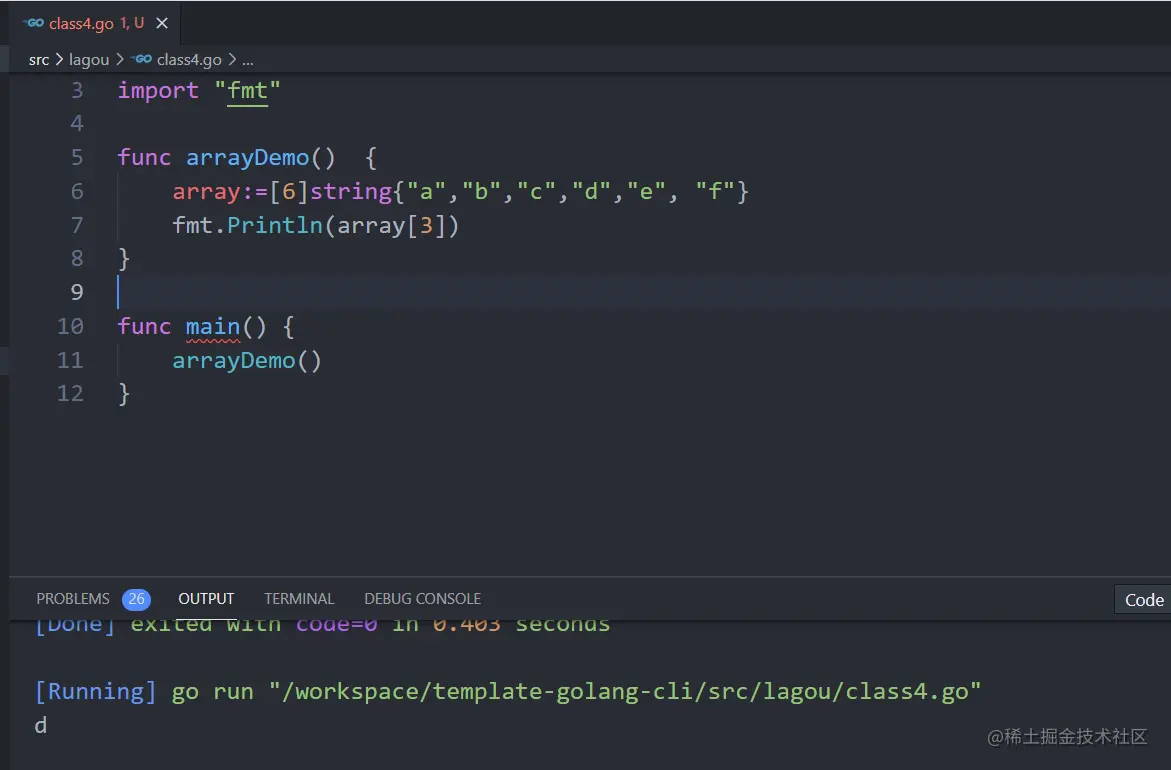Image resolution: width=1171 pixels, height=770 pixels.
Task: Switch to the PROBLEMS panel tab
Action: 73,599
